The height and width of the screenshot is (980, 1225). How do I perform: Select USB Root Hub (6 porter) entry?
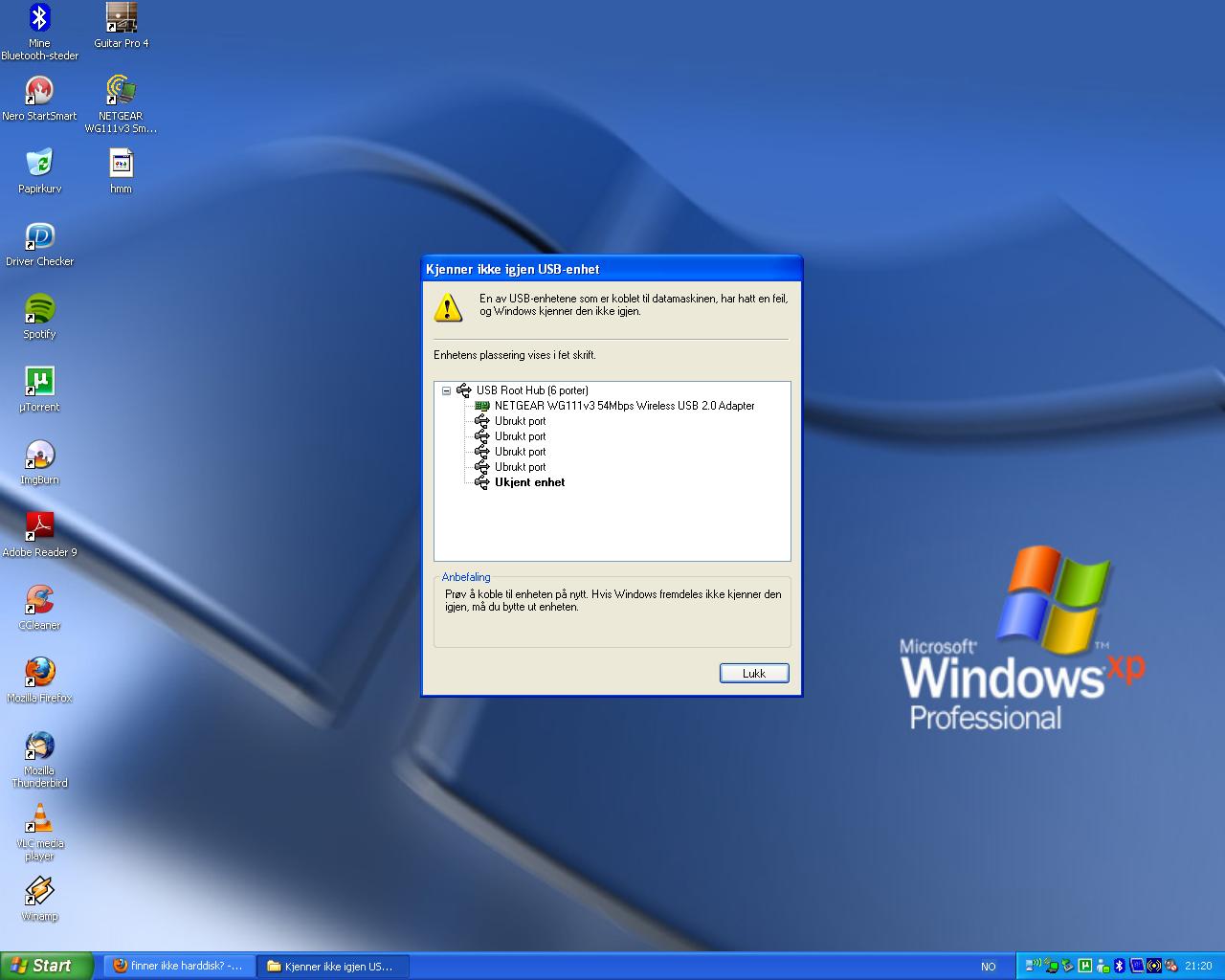[532, 390]
